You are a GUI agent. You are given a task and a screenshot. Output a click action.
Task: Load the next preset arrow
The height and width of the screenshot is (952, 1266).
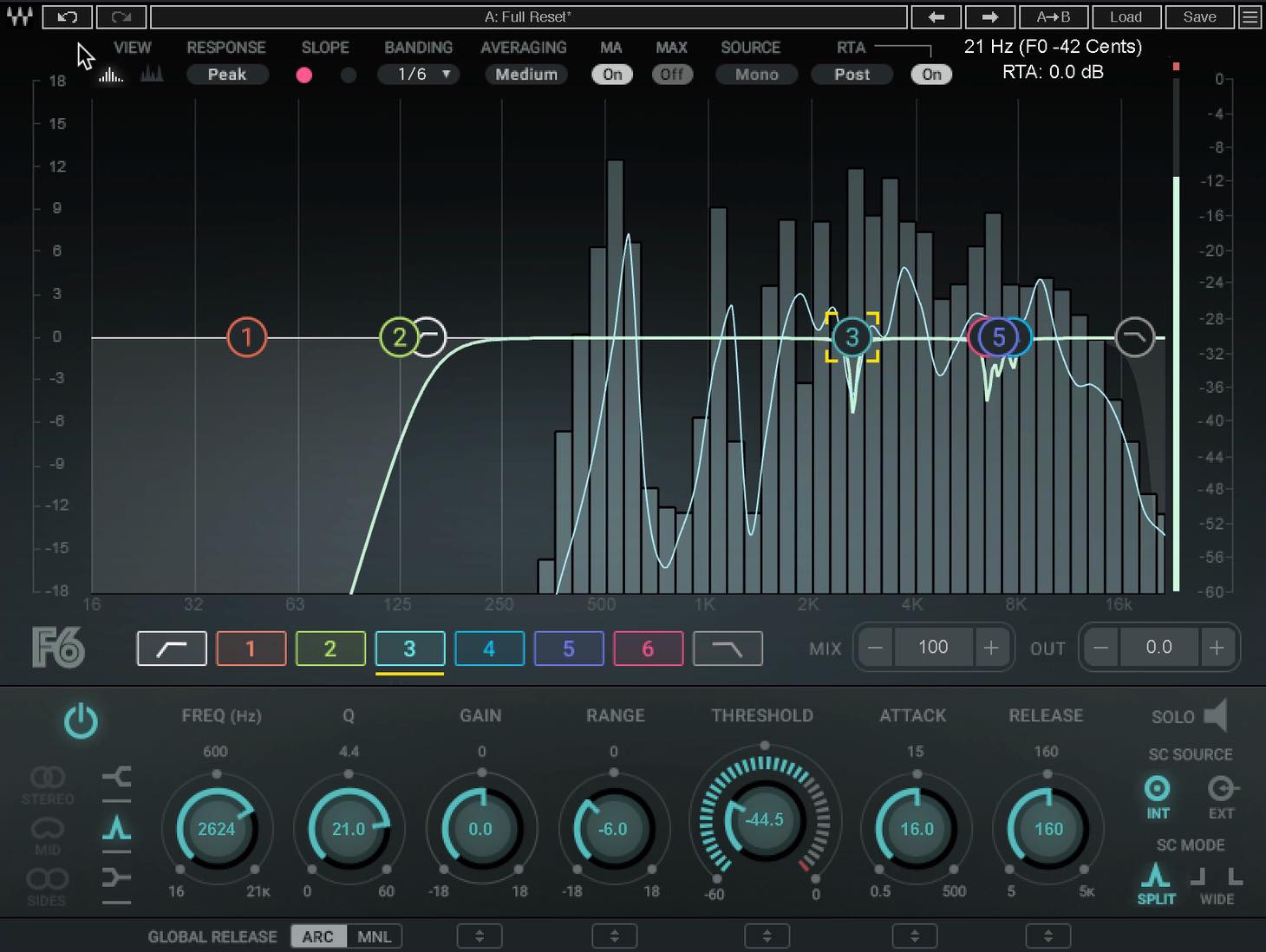click(x=989, y=16)
